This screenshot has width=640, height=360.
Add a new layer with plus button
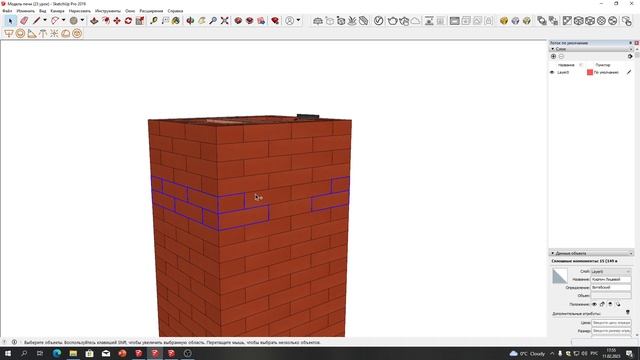pyautogui.click(x=553, y=56)
